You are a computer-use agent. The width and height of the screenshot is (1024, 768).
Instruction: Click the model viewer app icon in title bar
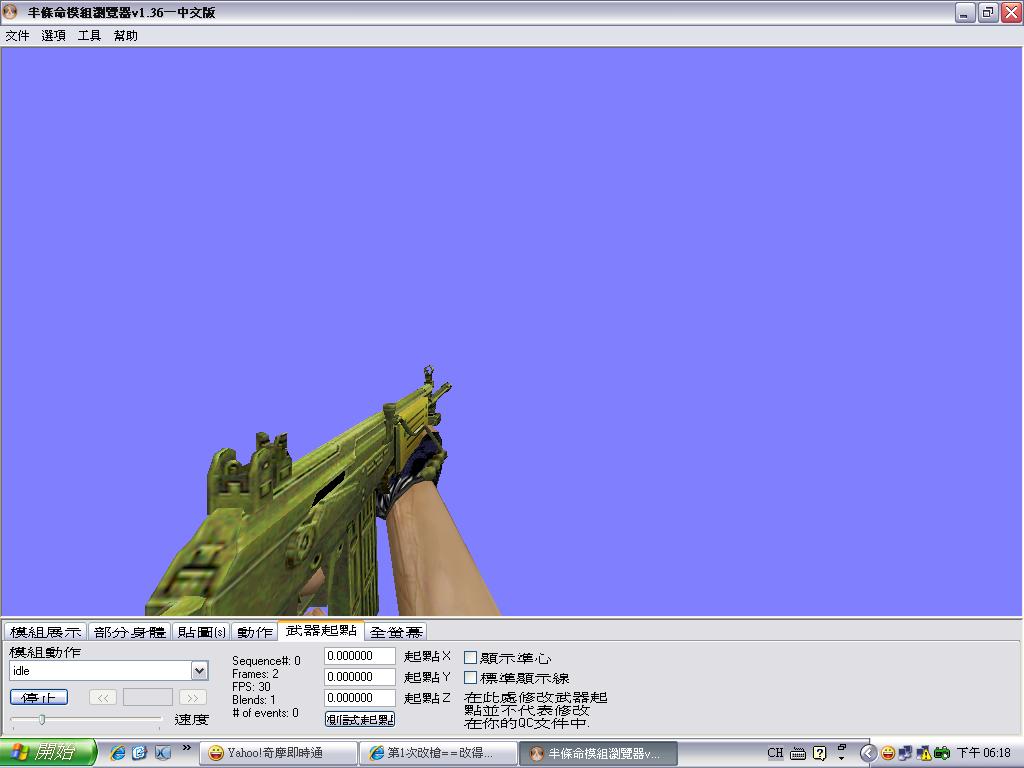tap(10, 12)
